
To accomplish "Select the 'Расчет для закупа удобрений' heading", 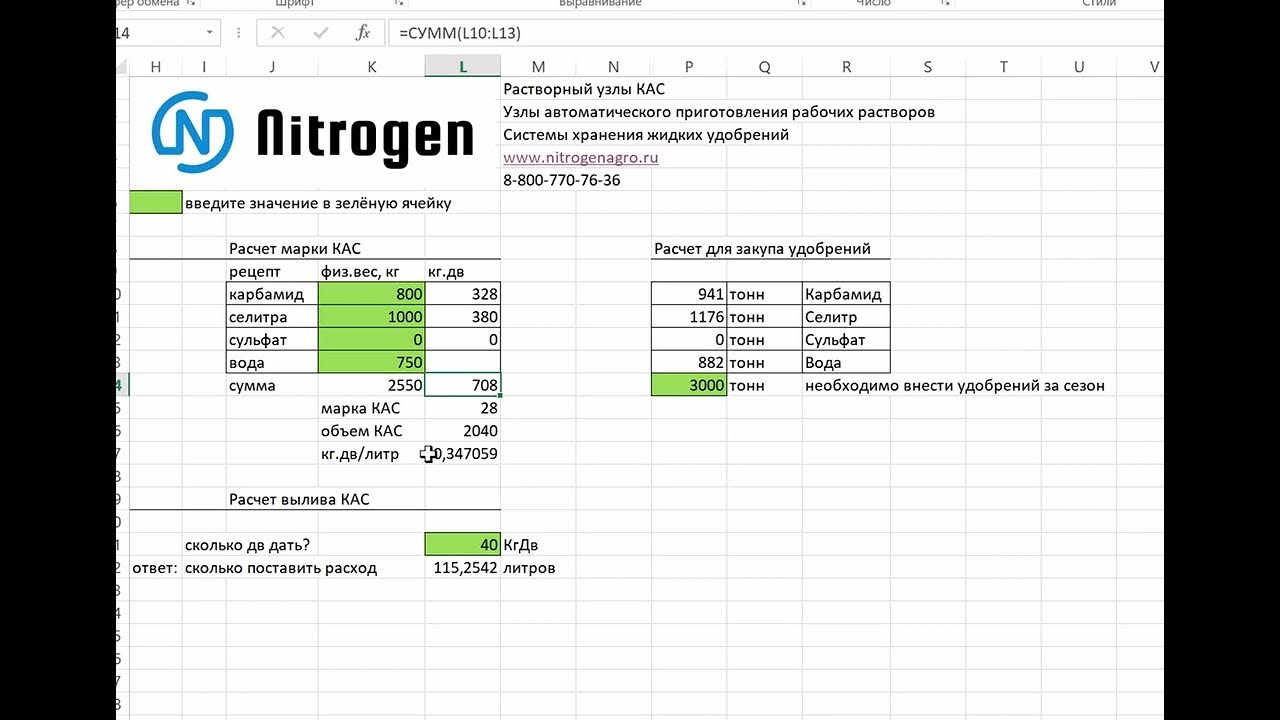I will (762, 249).
